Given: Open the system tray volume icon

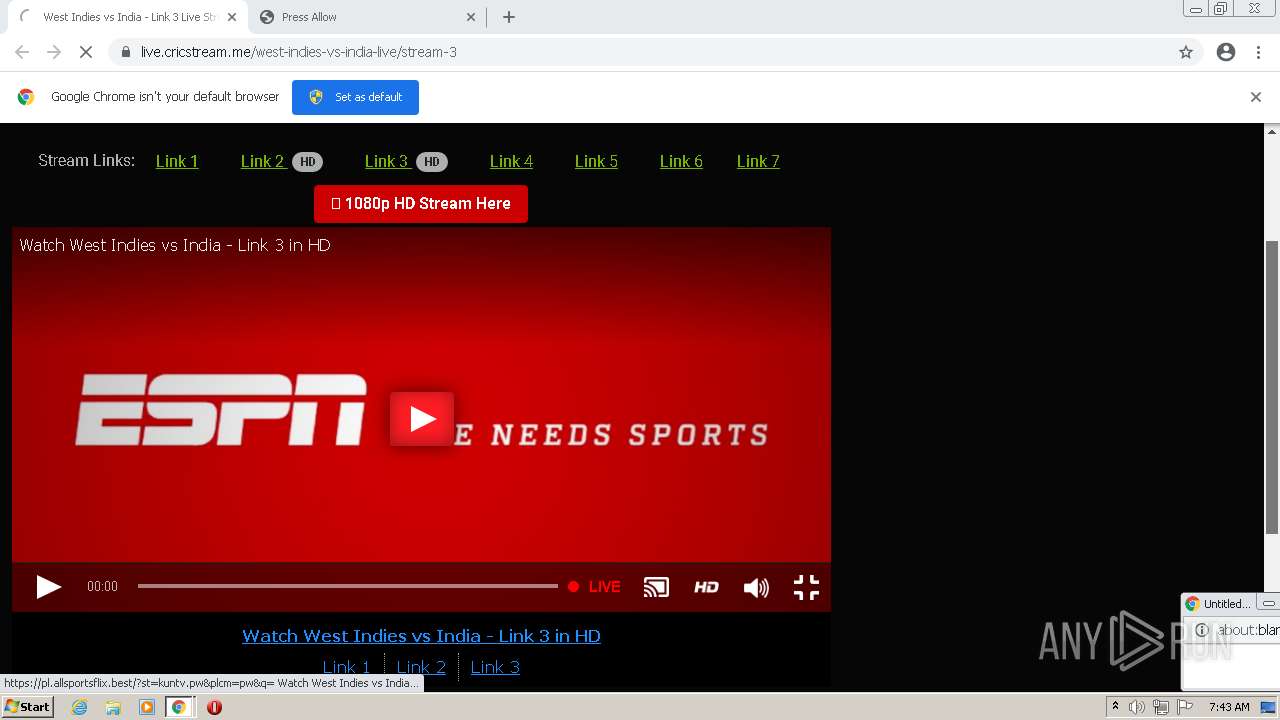Looking at the screenshot, I should (1137, 707).
